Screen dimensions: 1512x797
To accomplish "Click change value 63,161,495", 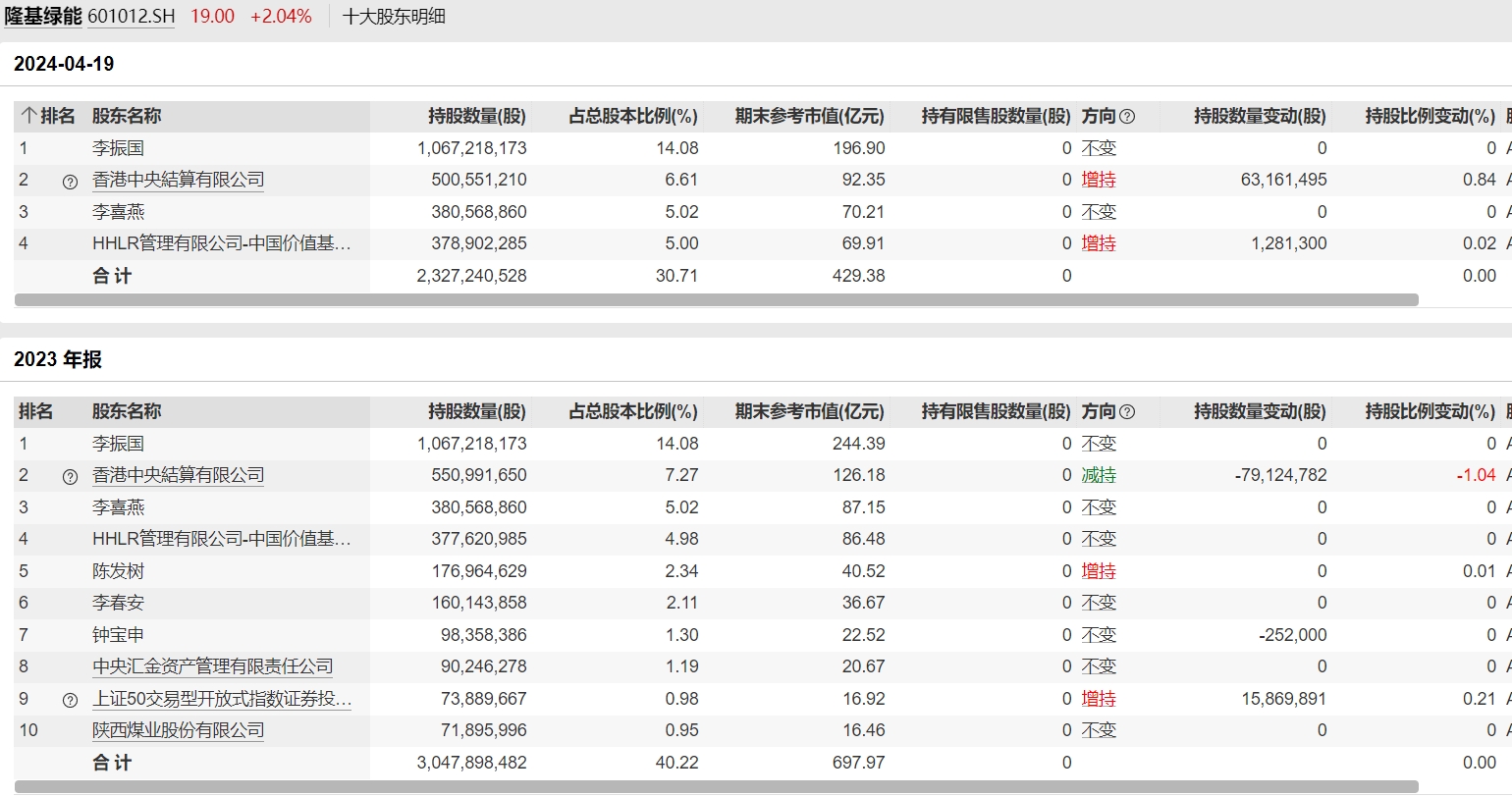I will [1284, 180].
